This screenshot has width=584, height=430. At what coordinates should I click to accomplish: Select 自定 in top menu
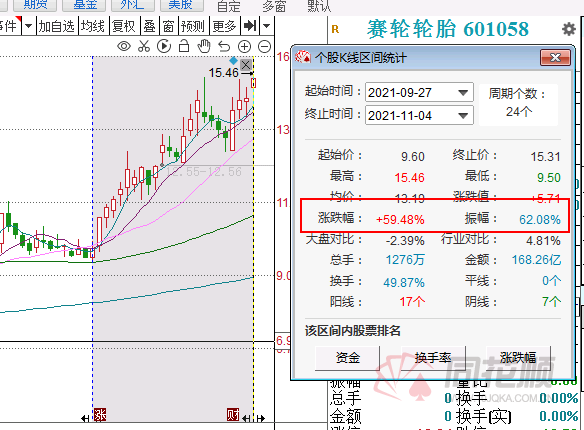229,6
